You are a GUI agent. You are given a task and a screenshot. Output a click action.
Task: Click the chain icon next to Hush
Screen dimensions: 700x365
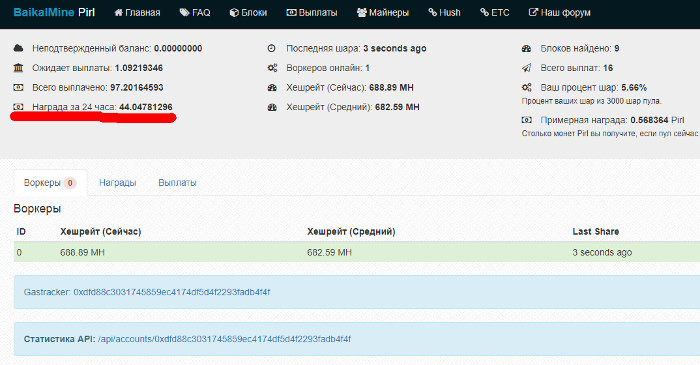point(432,12)
